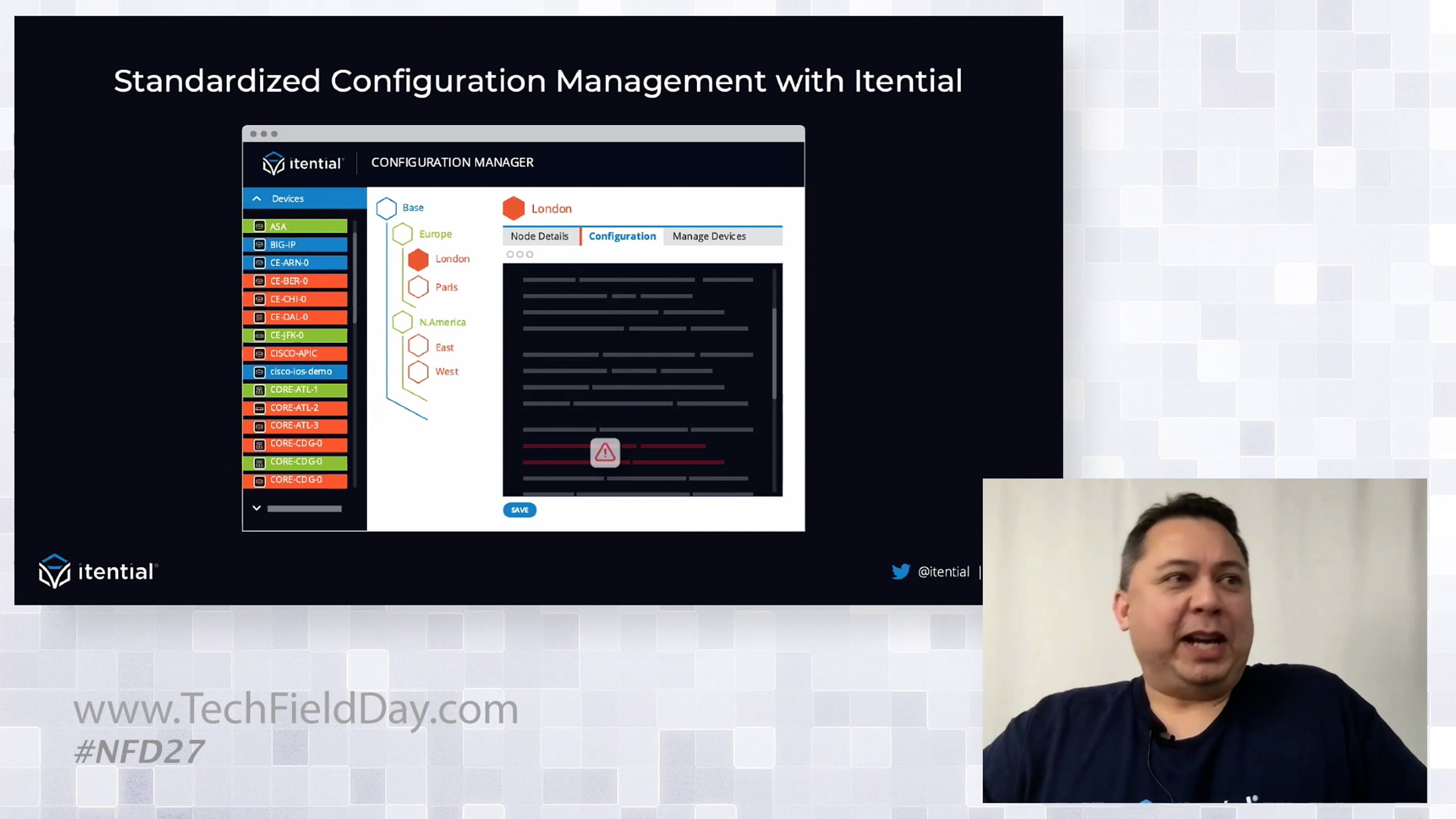Click the "CE-ARN-0" device name
This screenshot has width=1456, height=819.
[x=289, y=263]
